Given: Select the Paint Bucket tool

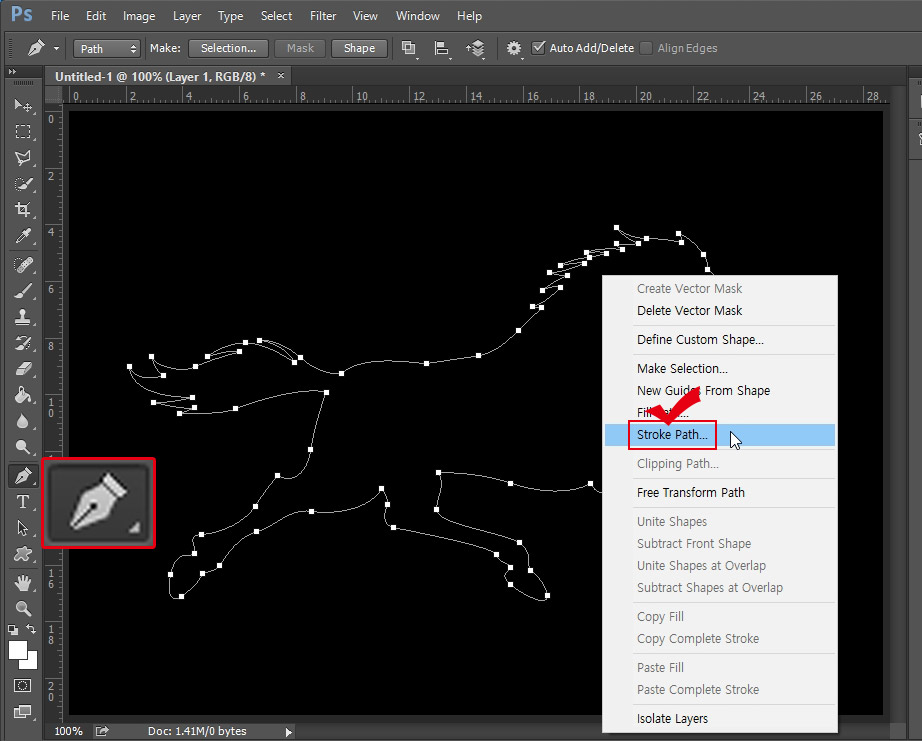Looking at the screenshot, I should [23, 395].
